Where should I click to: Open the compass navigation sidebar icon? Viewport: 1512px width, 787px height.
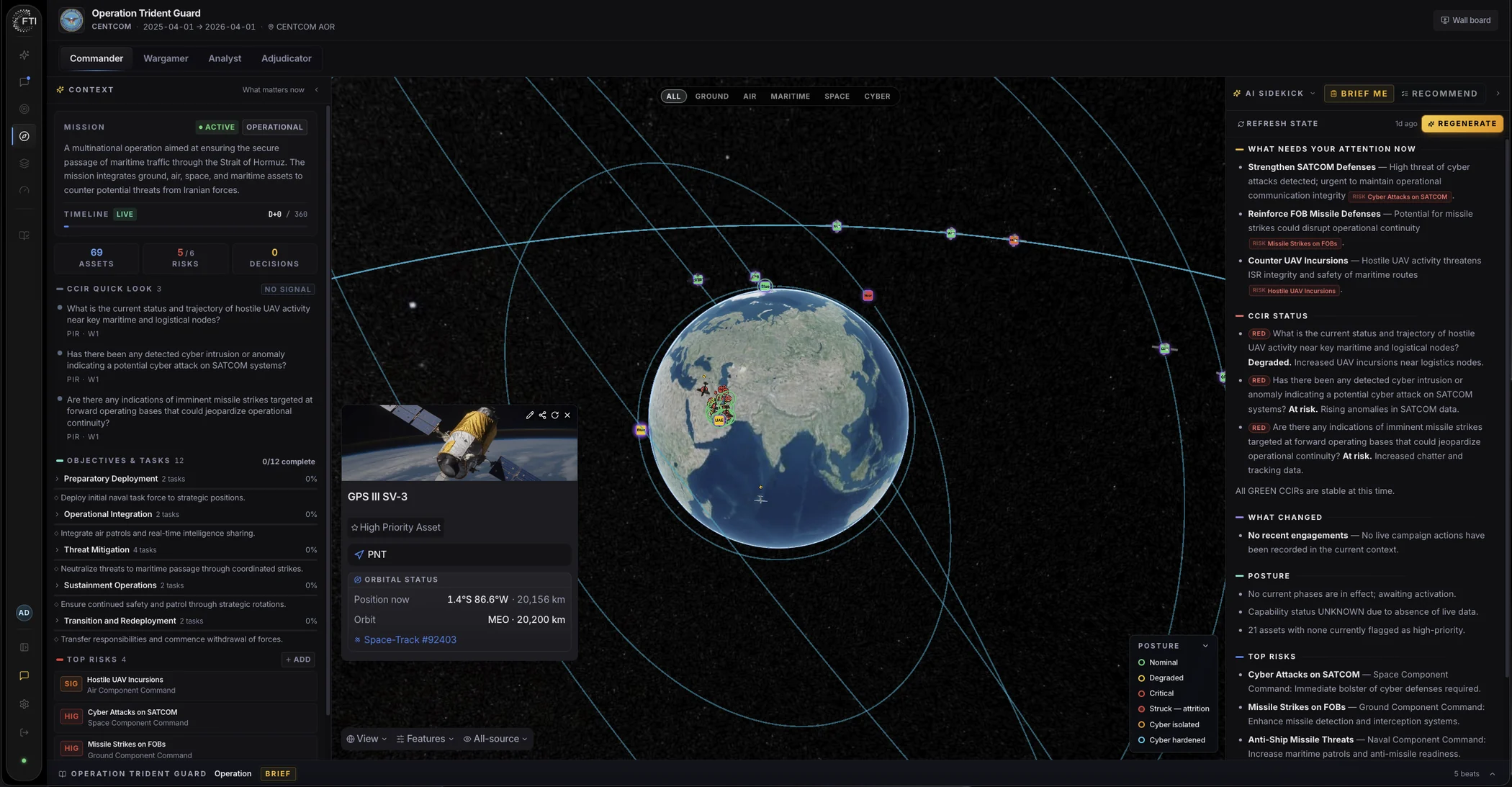click(x=24, y=136)
